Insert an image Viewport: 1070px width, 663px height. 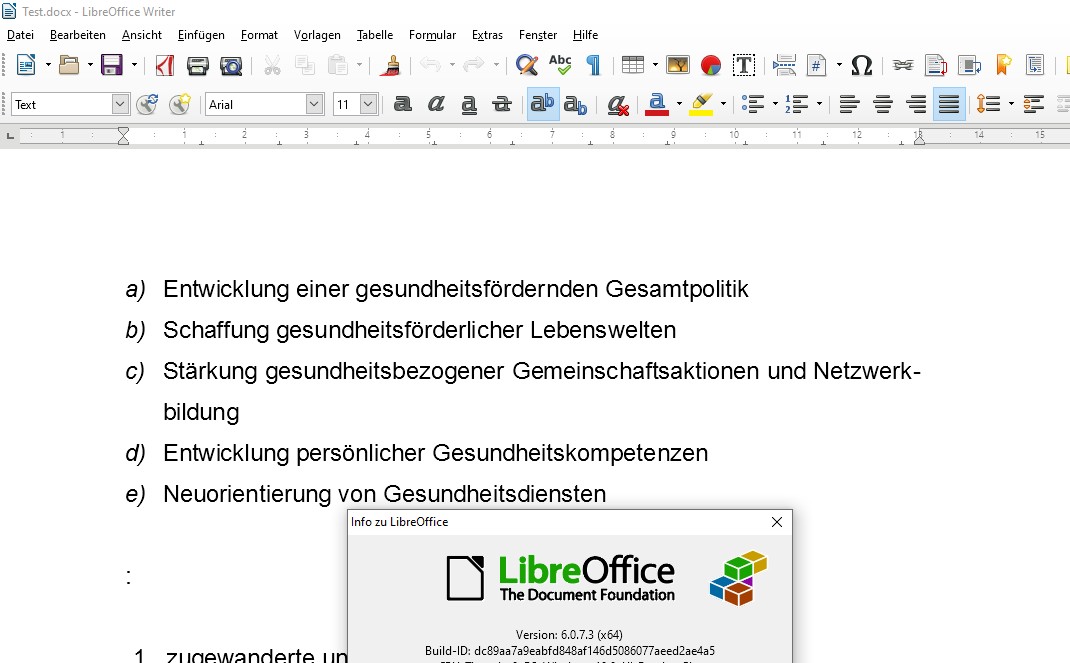point(678,65)
